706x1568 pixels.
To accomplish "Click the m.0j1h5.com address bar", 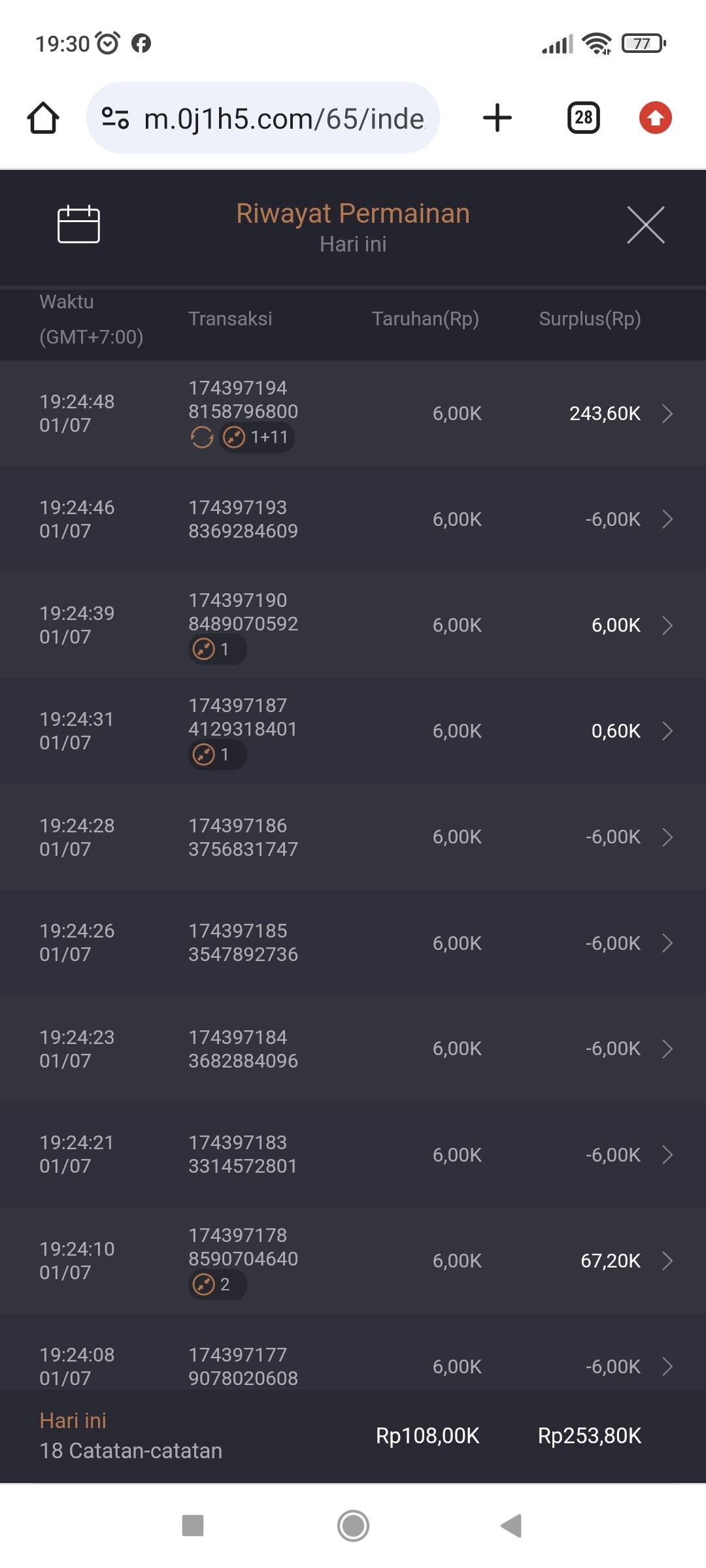I will tap(284, 118).
